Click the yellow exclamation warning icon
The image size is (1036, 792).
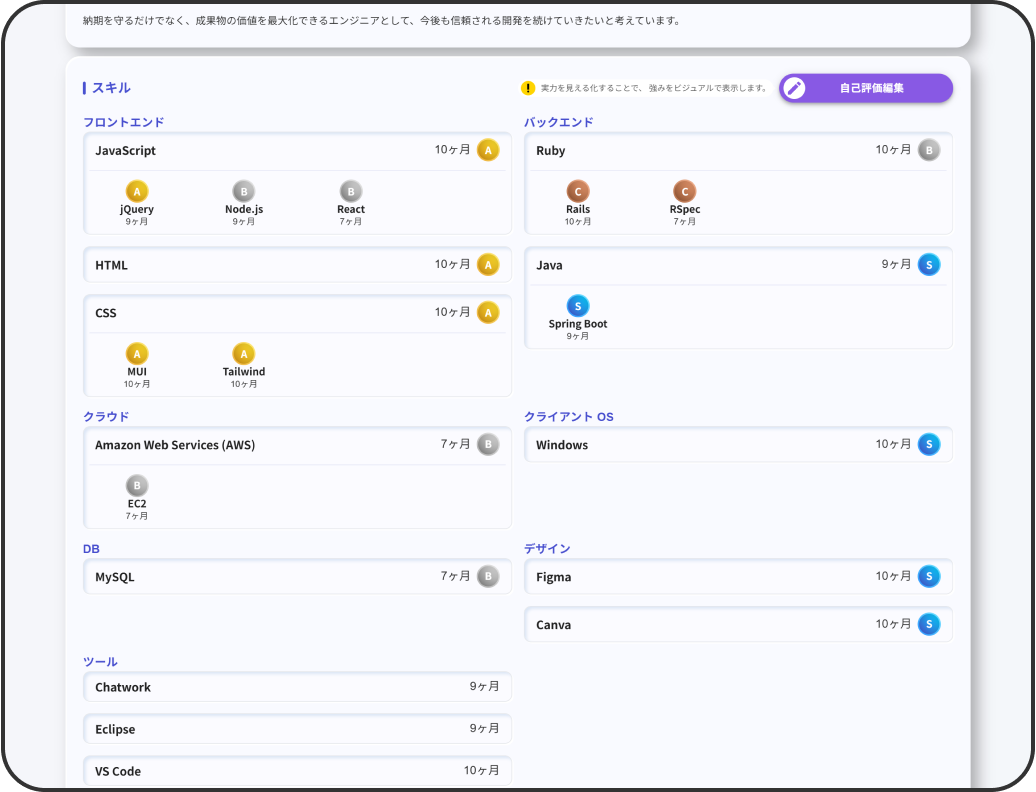tap(528, 88)
